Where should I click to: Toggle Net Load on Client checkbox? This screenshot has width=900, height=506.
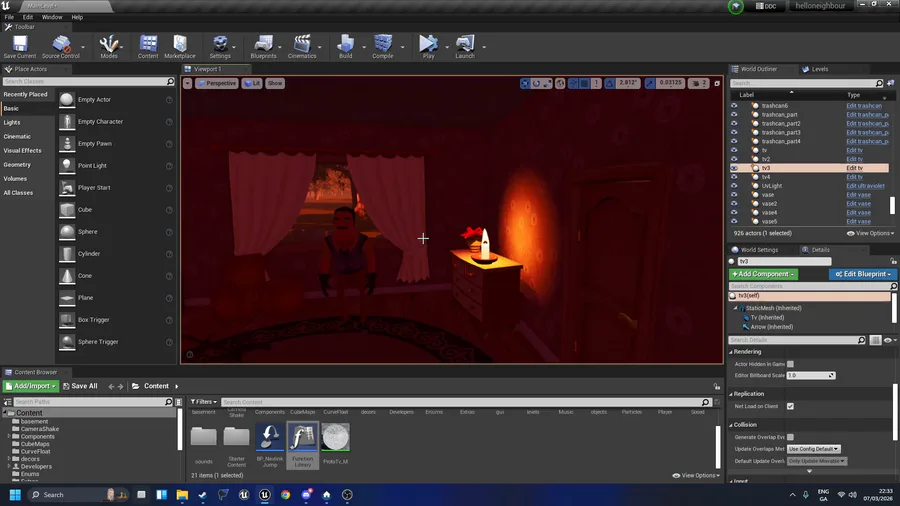(790, 406)
